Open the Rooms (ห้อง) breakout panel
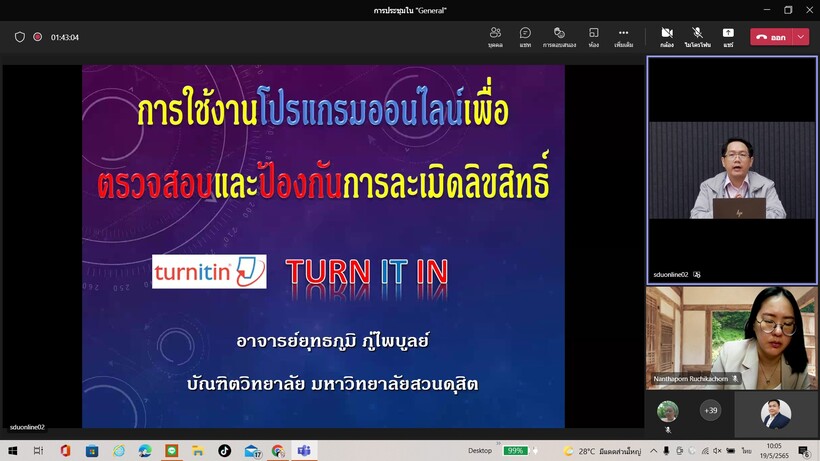This screenshot has width=820, height=461. pyautogui.click(x=594, y=37)
